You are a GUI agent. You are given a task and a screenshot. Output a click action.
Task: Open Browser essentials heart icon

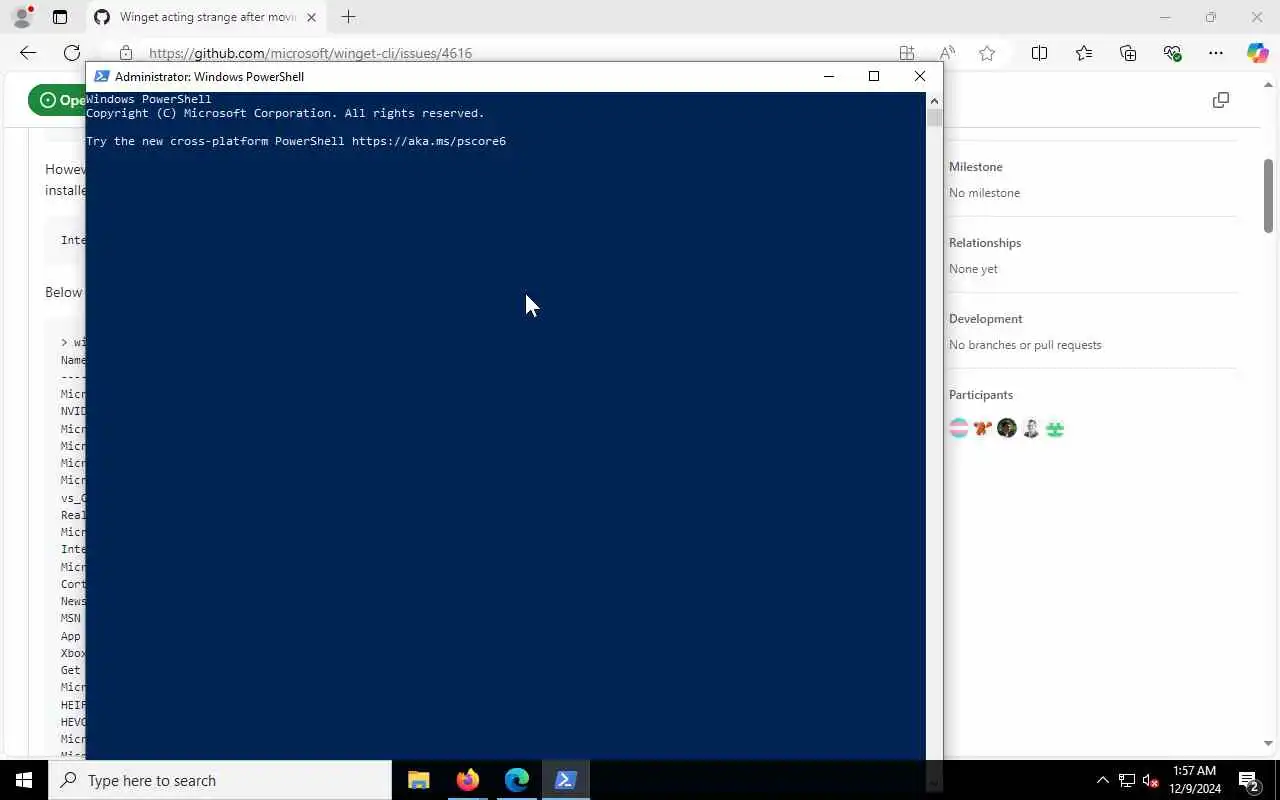click(x=1172, y=53)
